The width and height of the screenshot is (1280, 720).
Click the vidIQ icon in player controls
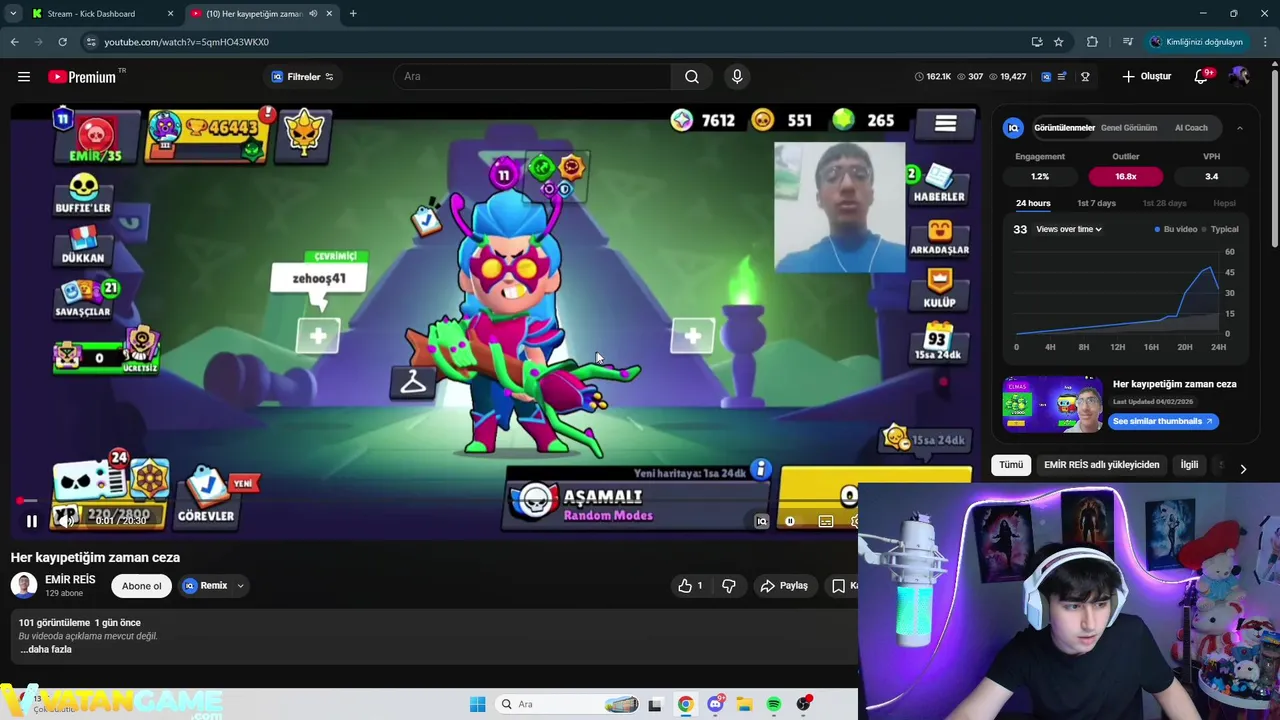click(x=761, y=521)
